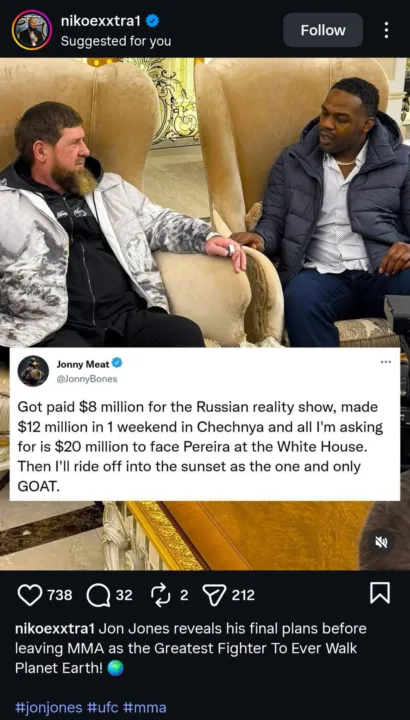Image resolution: width=410 pixels, height=720 pixels.
Task: Open the three-dot more options menu
Action: point(386,30)
